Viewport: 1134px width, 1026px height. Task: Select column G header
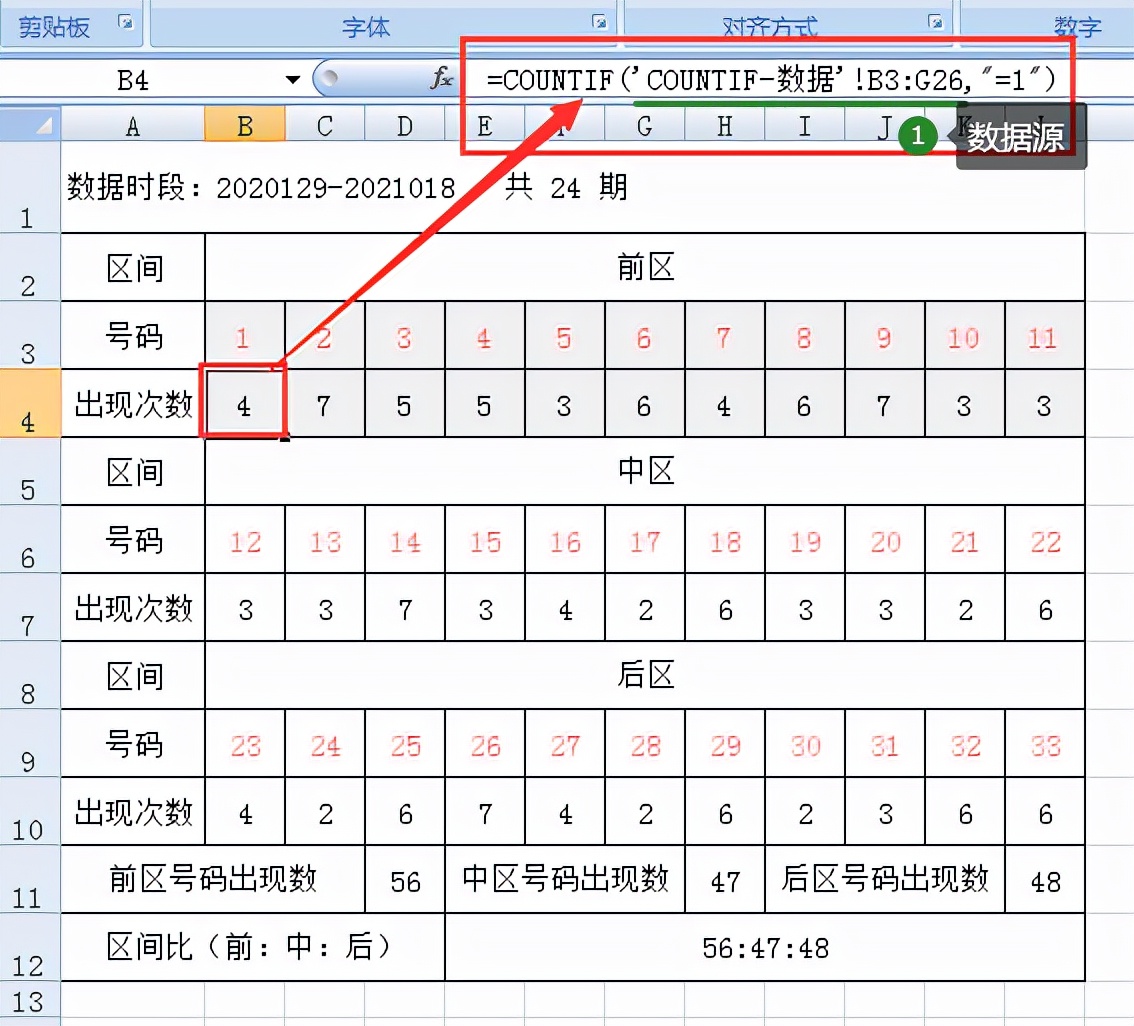click(x=644, y=126)
